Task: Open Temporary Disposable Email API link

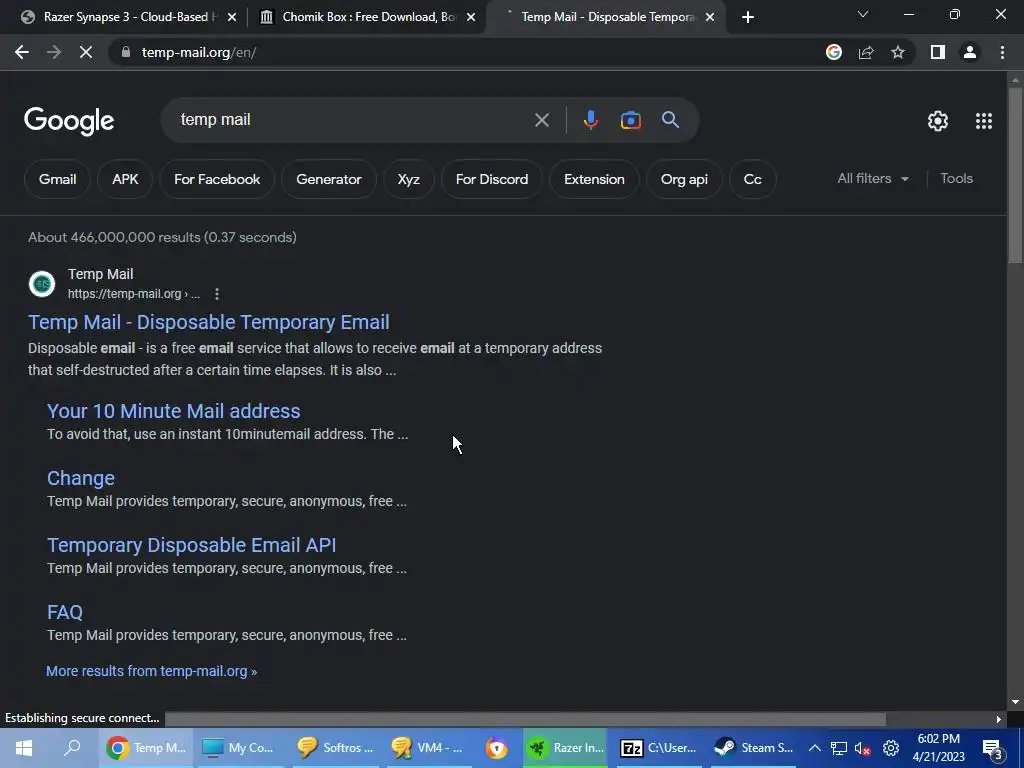Action: [191, 545]
